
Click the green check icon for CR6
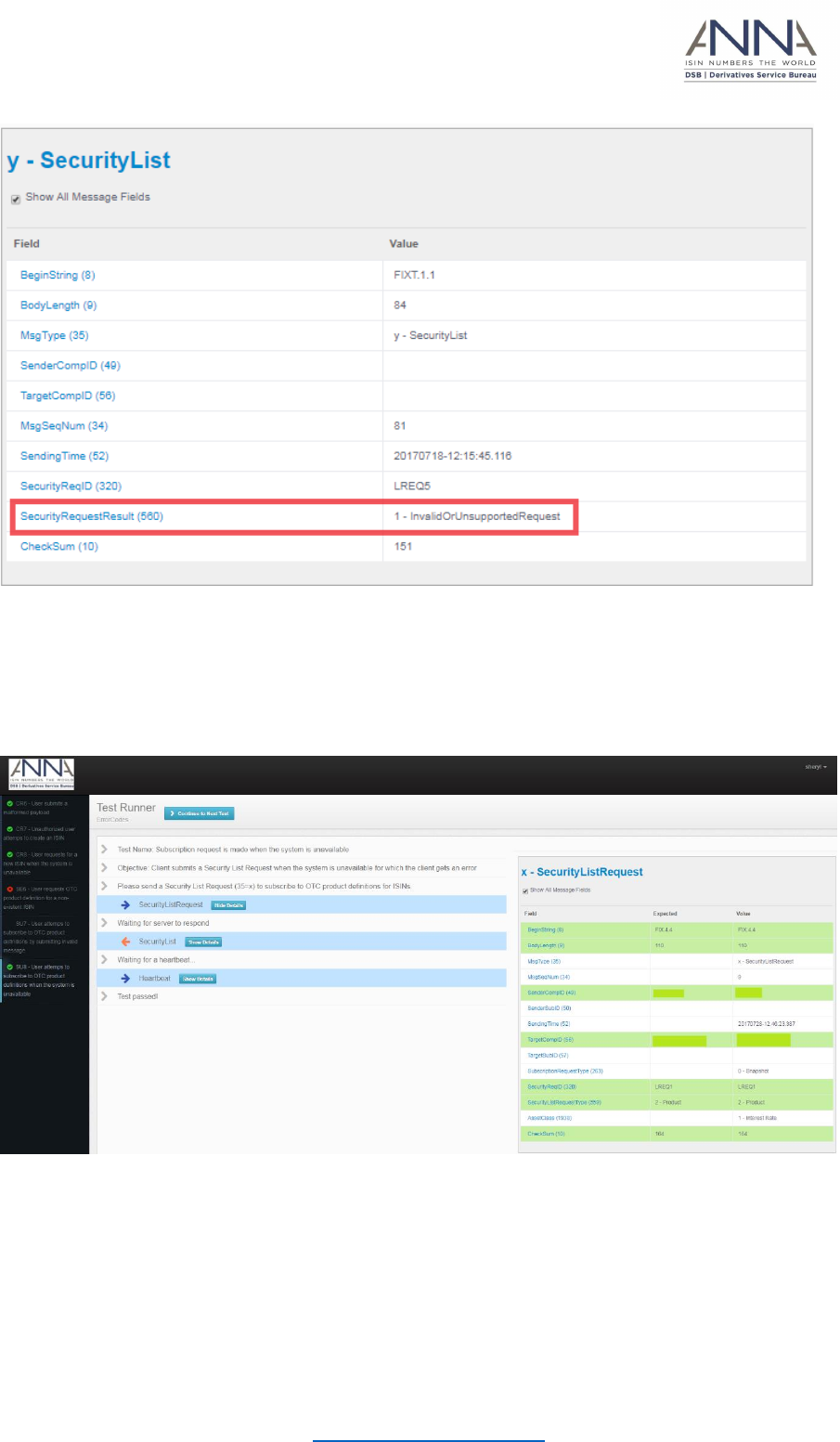[10, 804]
